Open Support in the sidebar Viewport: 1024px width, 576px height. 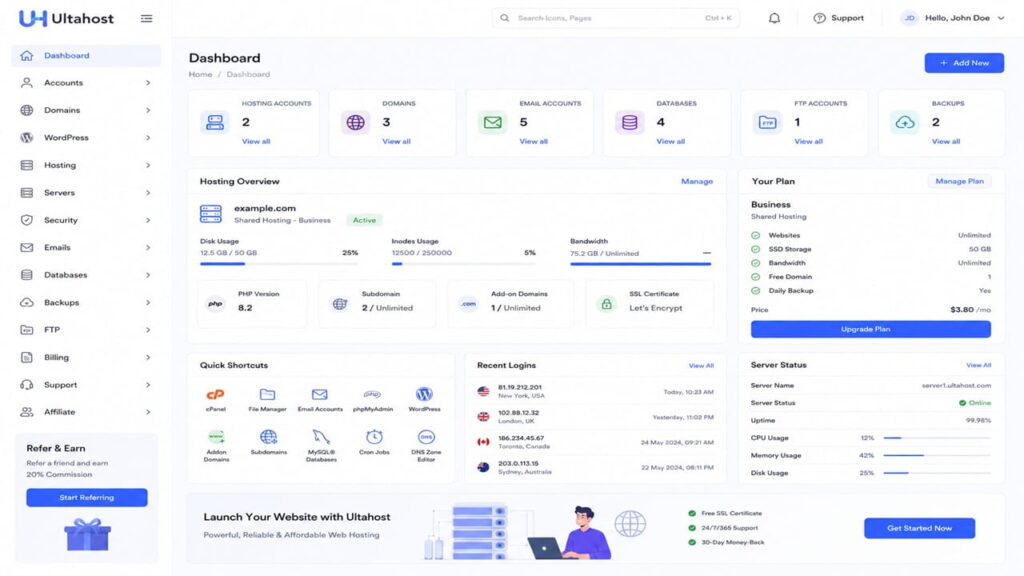coord(86,385)
